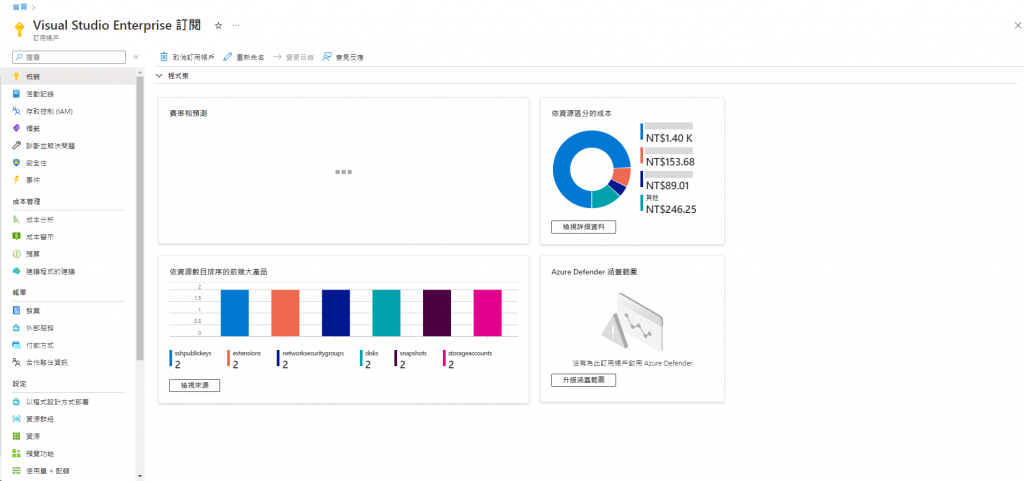Click snapshots legend label

[x=413, y=353]
